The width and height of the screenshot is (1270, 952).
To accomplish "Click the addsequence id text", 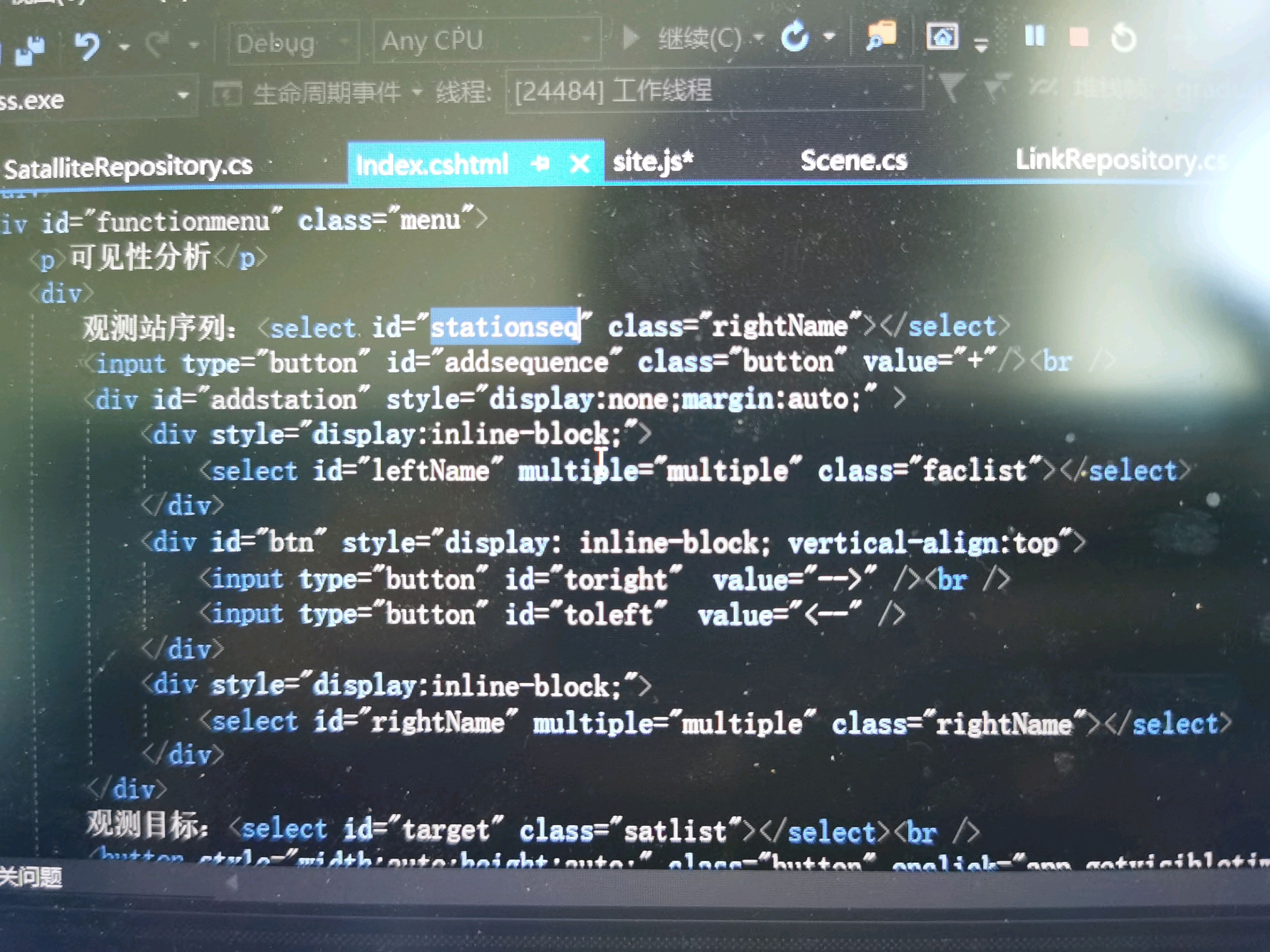I will pyautogui.click(x=526, y=362).
